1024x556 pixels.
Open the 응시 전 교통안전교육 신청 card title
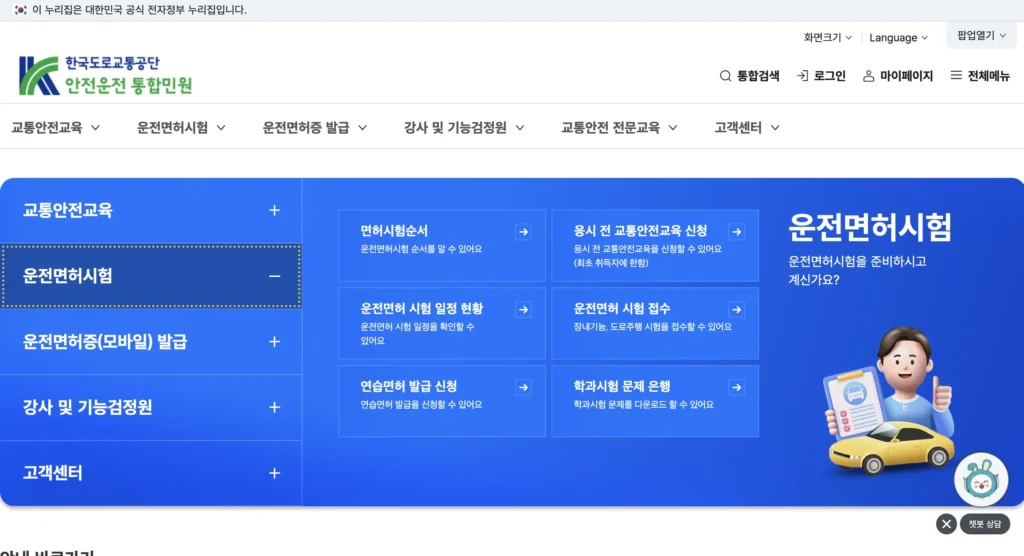(640, 231)
